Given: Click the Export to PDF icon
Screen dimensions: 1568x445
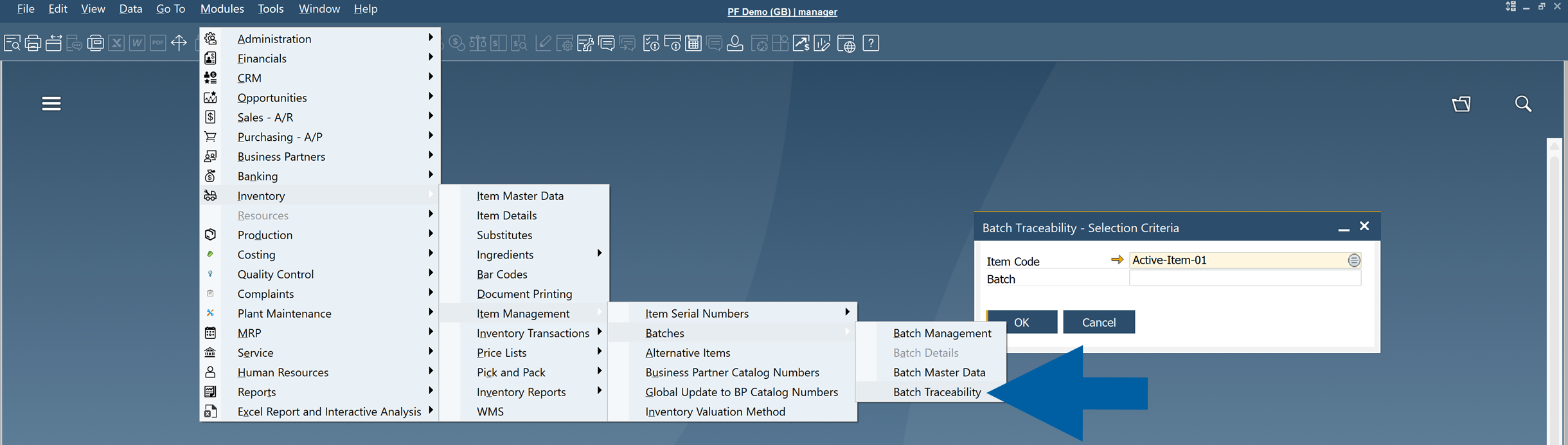Looking at the screenshot, I should tap(158, 43).
